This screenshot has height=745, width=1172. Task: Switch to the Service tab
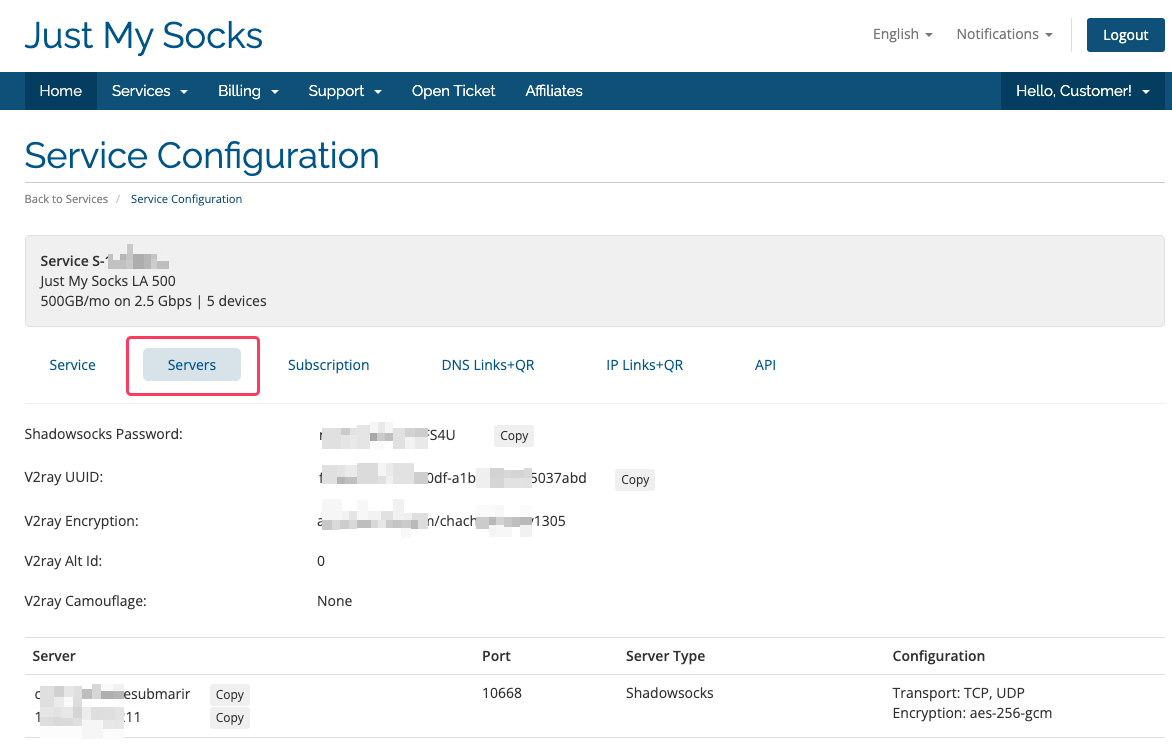73,365
